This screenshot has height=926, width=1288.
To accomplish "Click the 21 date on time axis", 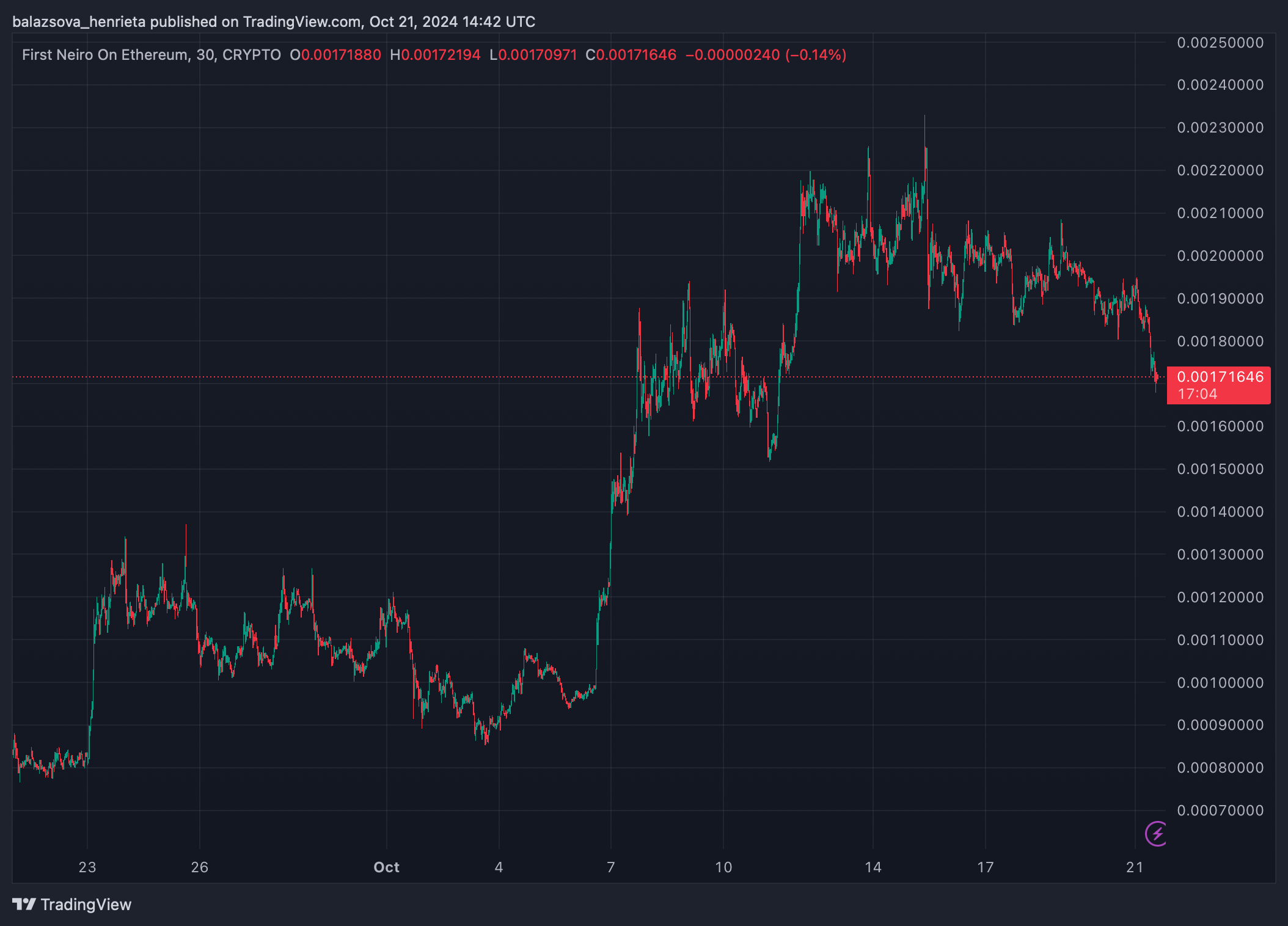I will coord(1135,867).
